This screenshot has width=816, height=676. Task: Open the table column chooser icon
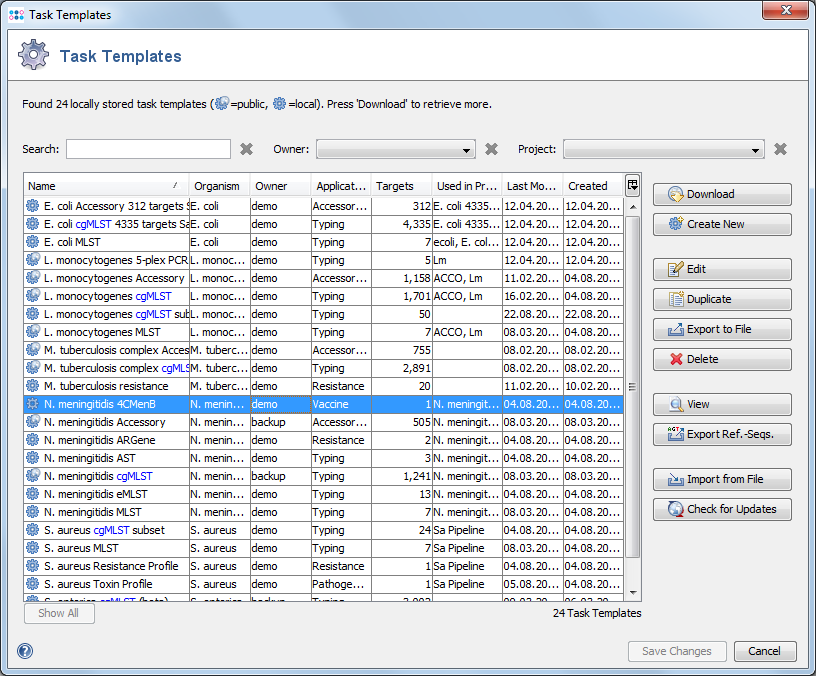632,185
